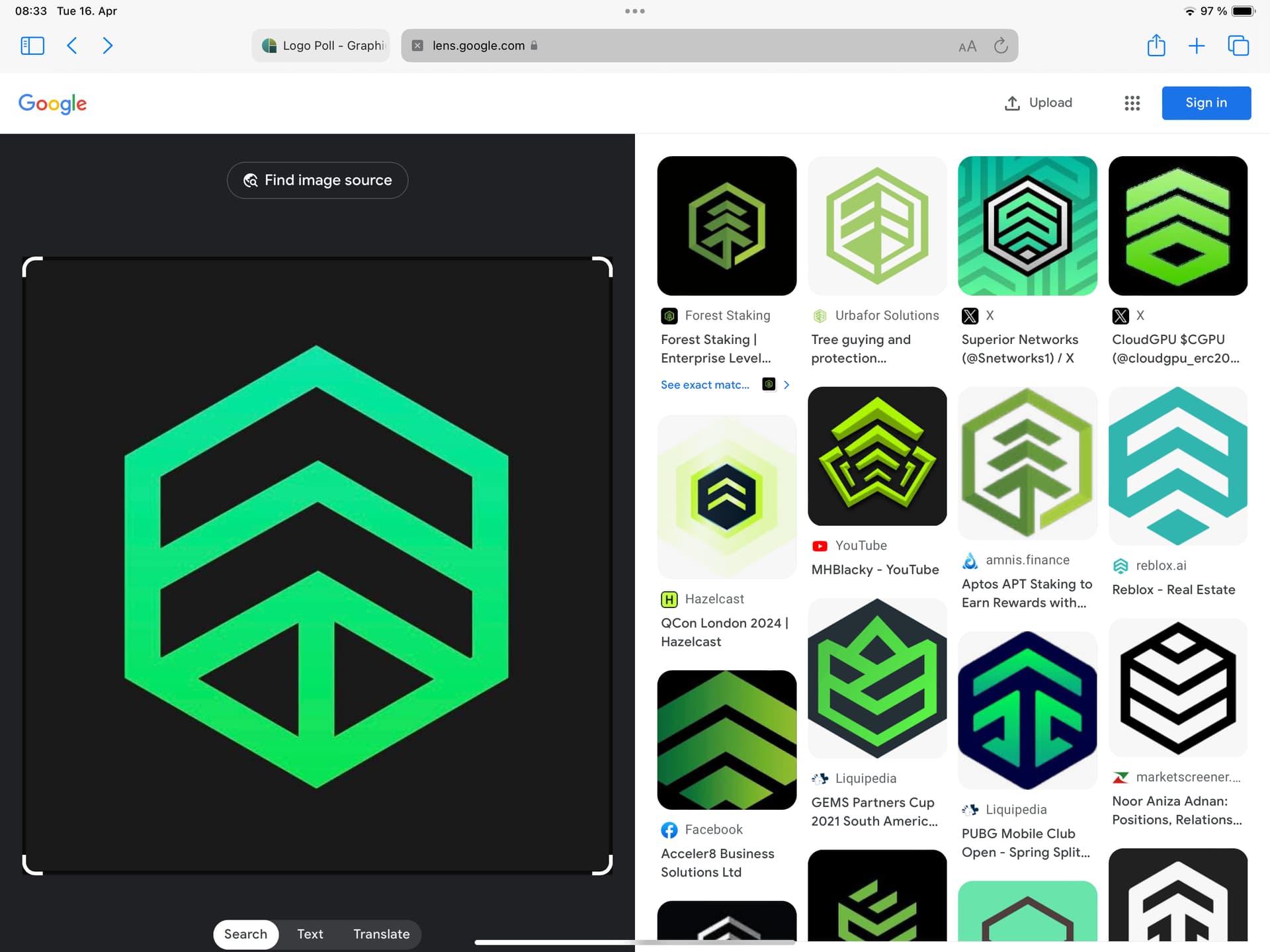This screenshot has width=1270, height=952.
Task: Select the Text mode tab
Action: tap(310, 933)
